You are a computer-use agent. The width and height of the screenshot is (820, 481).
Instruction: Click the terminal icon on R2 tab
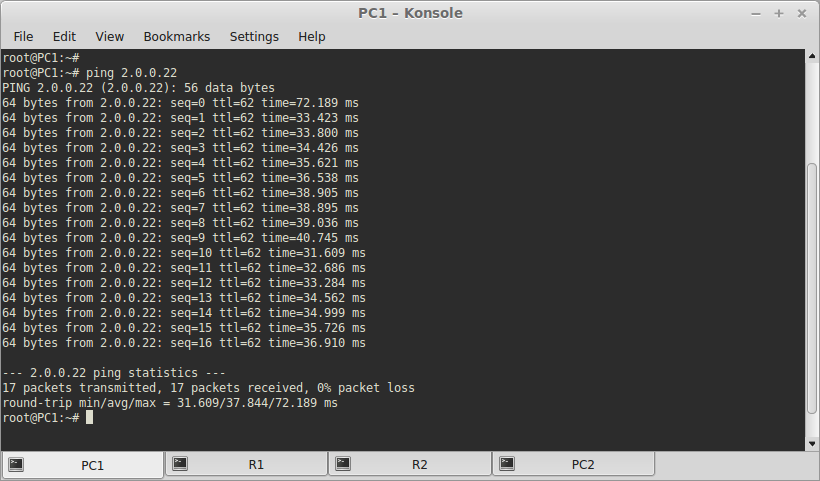point(343,464)
